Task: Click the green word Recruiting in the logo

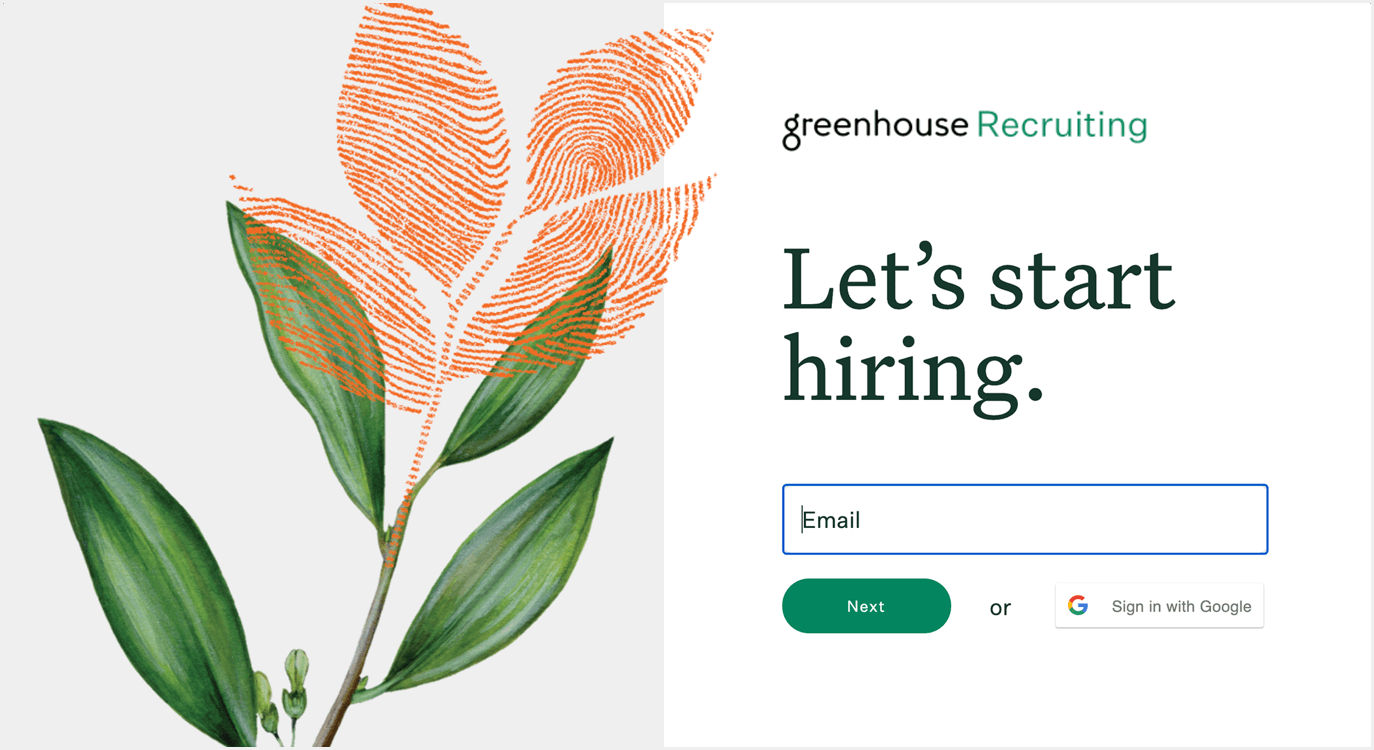Action: pyautogui.click(x=1061, y=125)
